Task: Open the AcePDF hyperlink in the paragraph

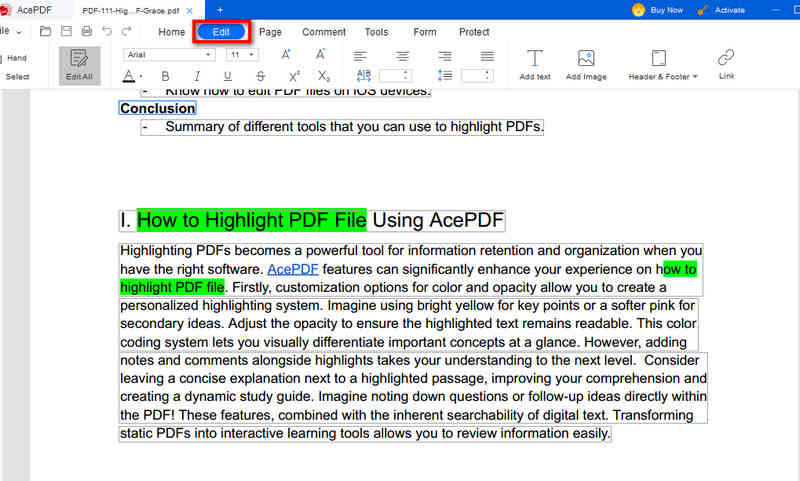Action: [x=293, y=269]
